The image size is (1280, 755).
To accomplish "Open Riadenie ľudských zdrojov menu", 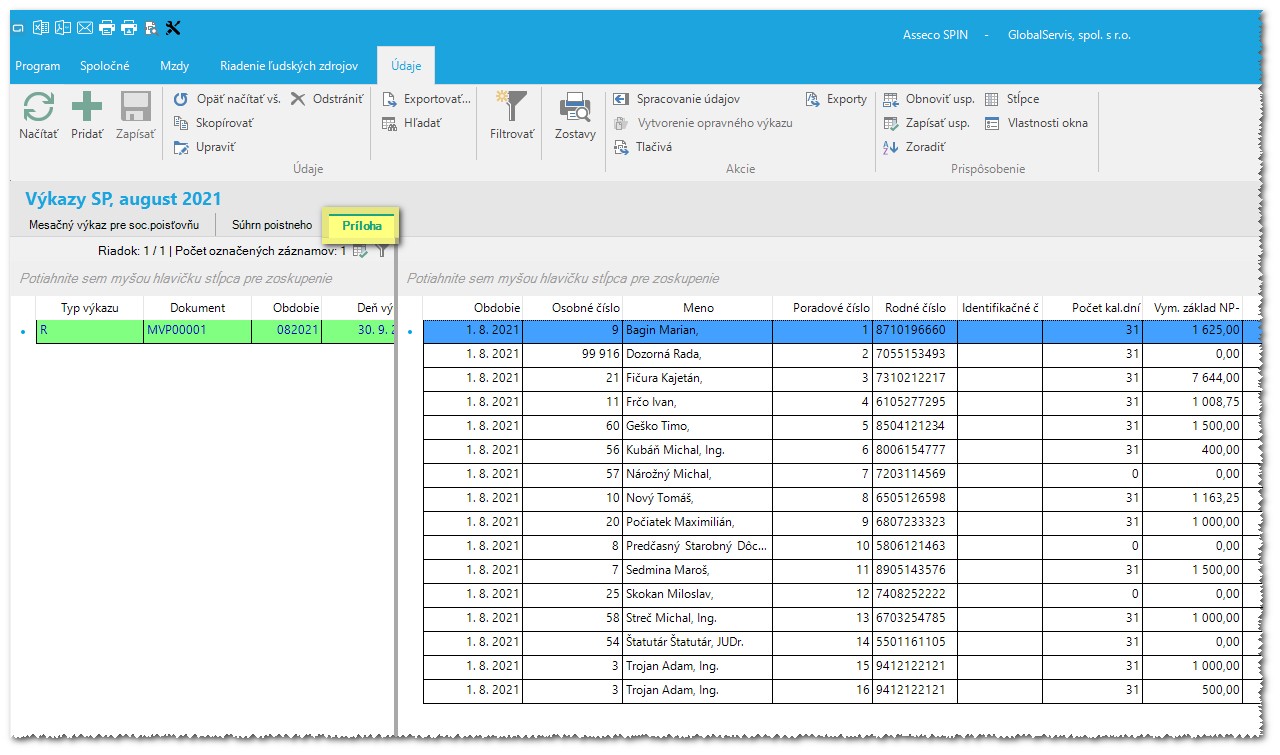I will pos(289,66).
